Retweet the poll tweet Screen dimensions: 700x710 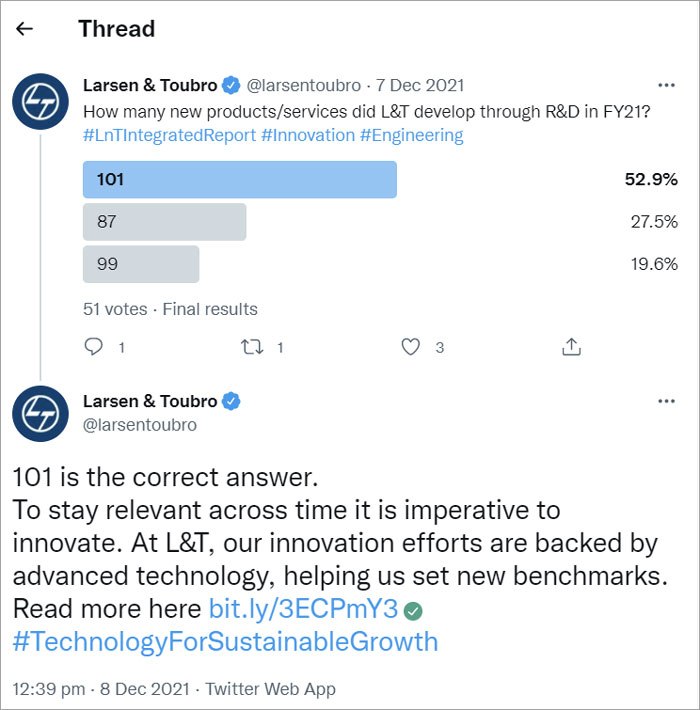click(252, 347)
